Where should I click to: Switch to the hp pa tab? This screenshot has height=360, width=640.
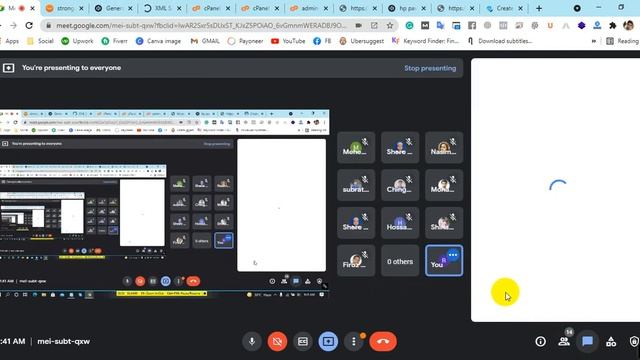(407, 8)
